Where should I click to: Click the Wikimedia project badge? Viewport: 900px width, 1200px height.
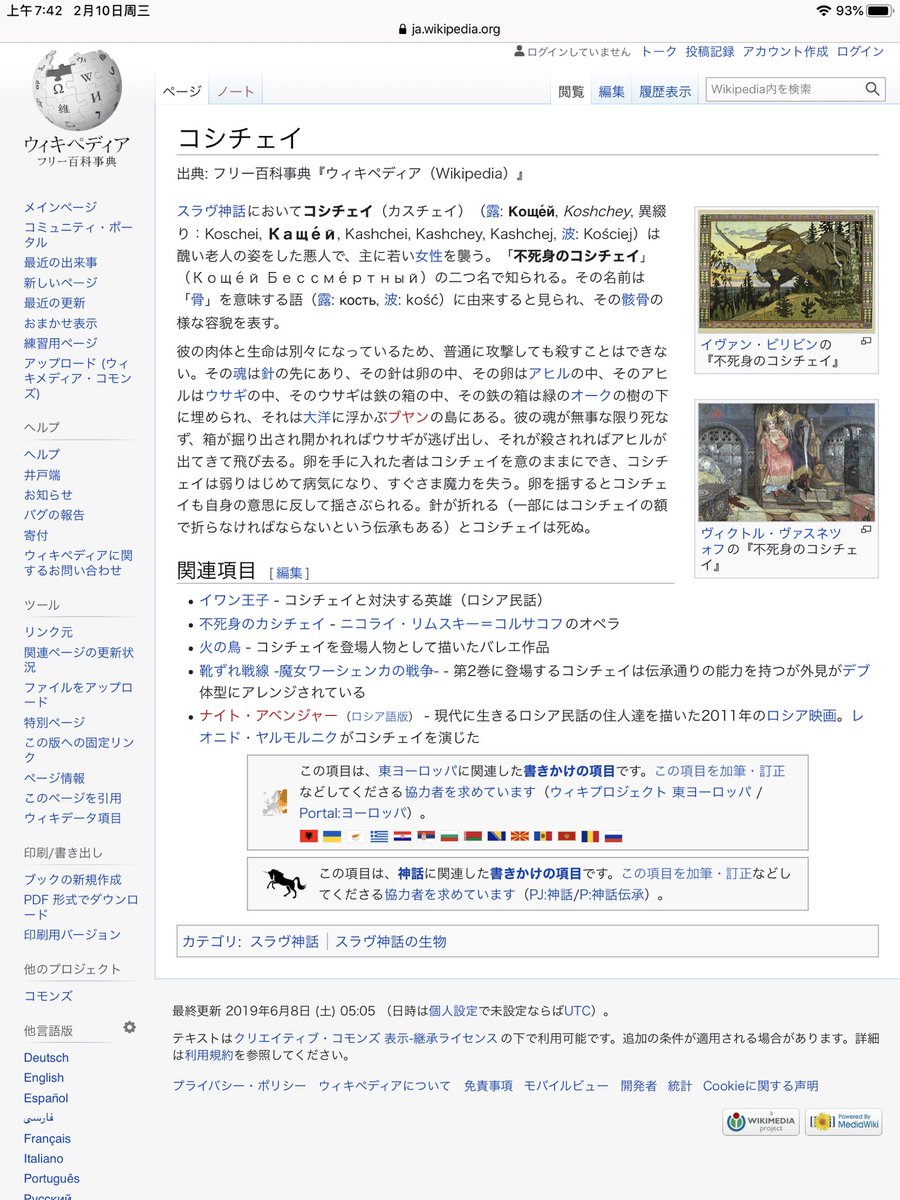(x=761, y=1123)
